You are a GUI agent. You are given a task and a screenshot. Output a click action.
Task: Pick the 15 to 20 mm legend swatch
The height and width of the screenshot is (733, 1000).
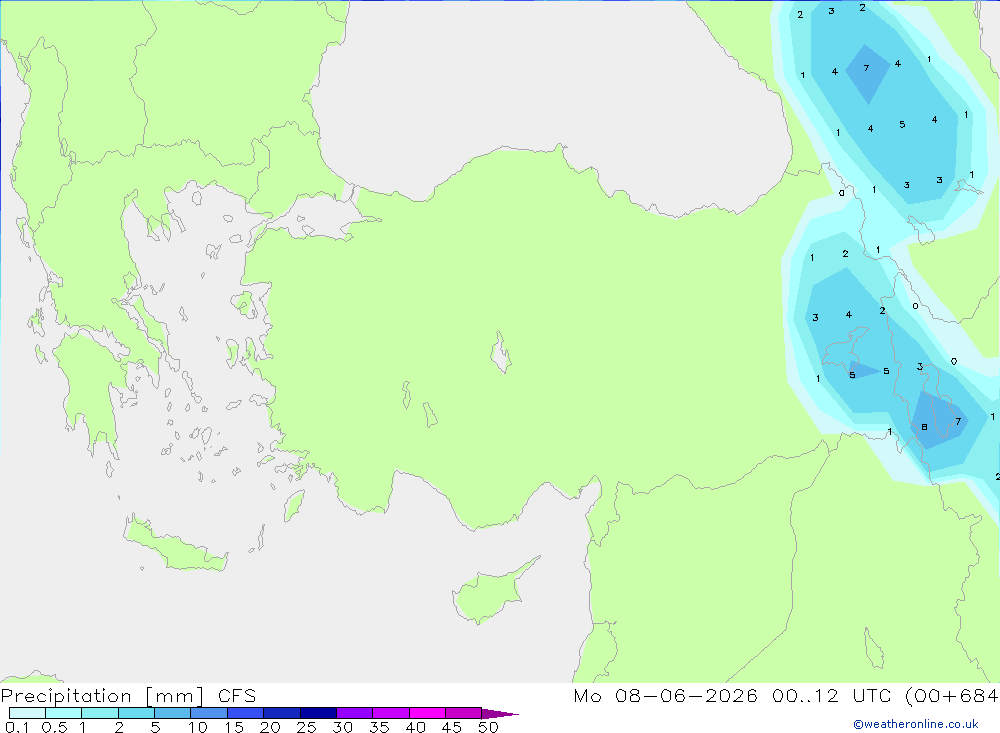[x=246, y=713]
